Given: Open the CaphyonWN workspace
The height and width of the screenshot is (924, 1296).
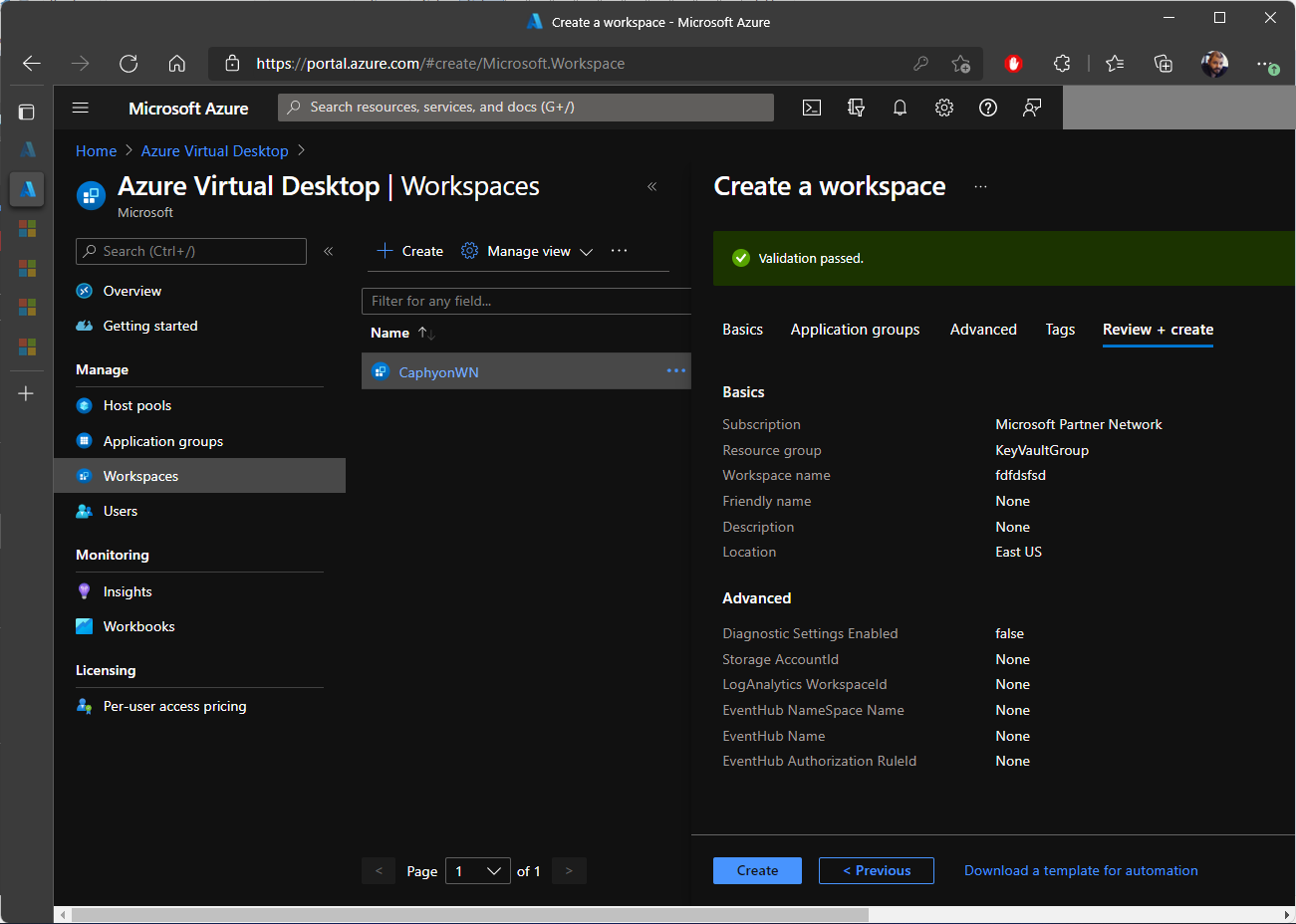Looking at the screenshot, I should coord(438,372).
